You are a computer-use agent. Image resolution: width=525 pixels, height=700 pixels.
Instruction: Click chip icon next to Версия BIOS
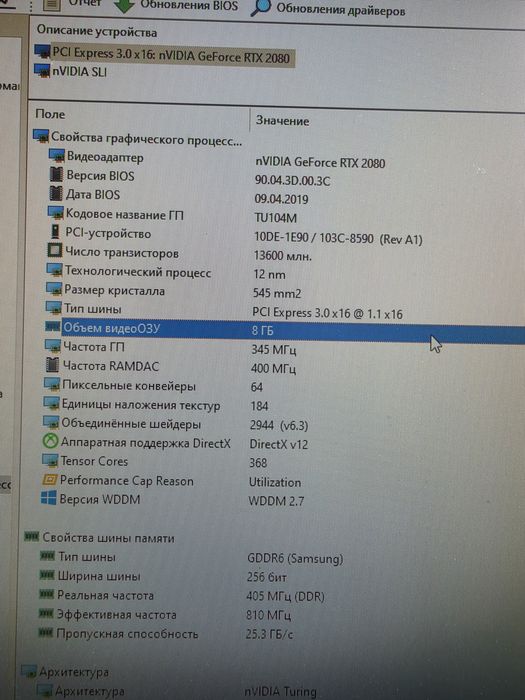56,174
